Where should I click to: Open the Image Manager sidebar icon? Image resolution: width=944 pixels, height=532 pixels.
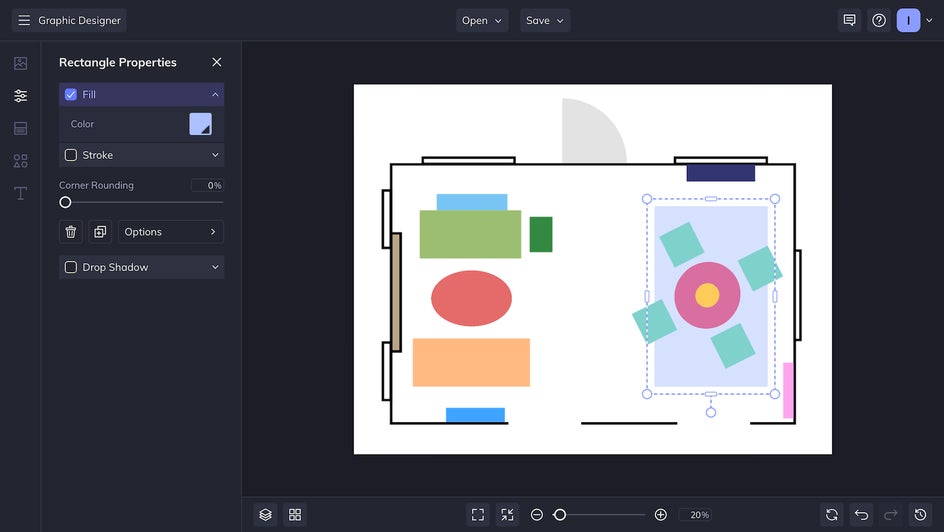point(20,63)
